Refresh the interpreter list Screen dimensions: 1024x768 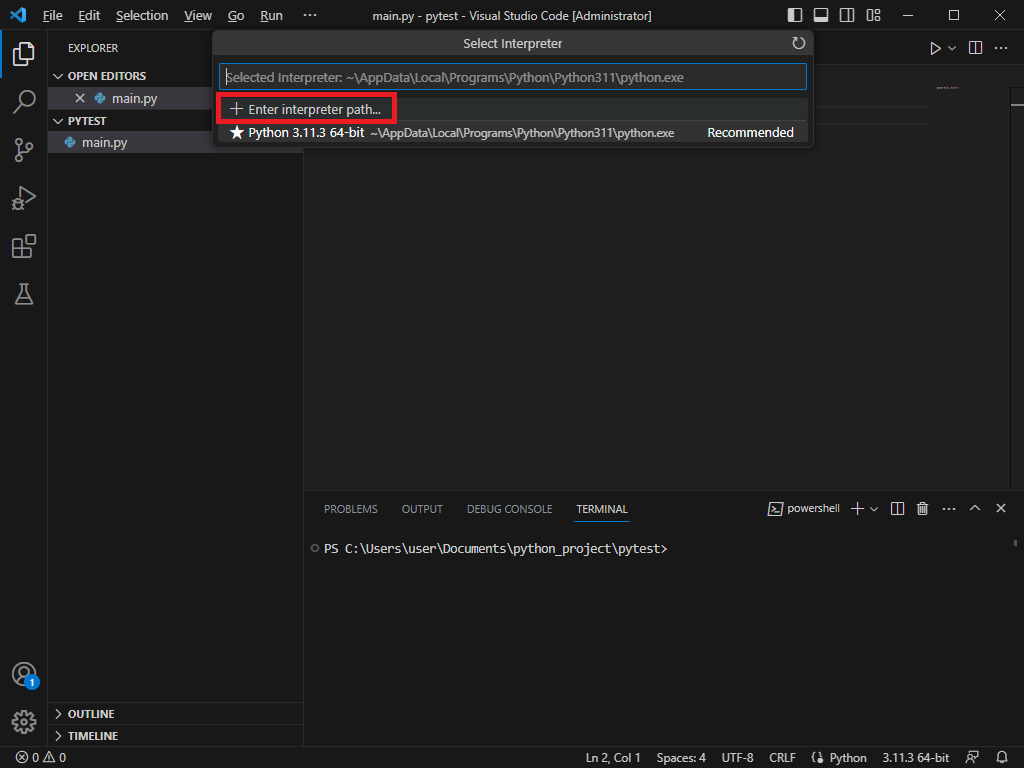click(x=798, y=43)
